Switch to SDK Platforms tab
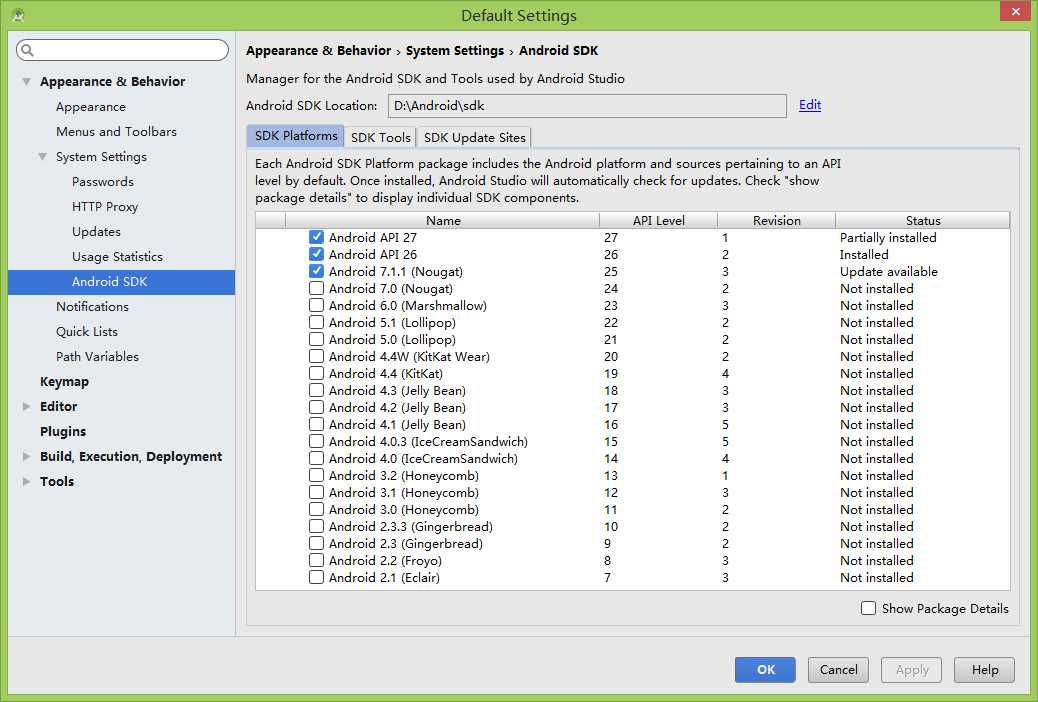 (x=295, y=136)
